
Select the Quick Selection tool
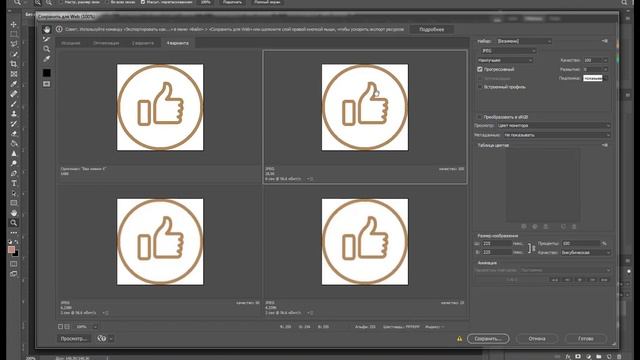[13, 54]
